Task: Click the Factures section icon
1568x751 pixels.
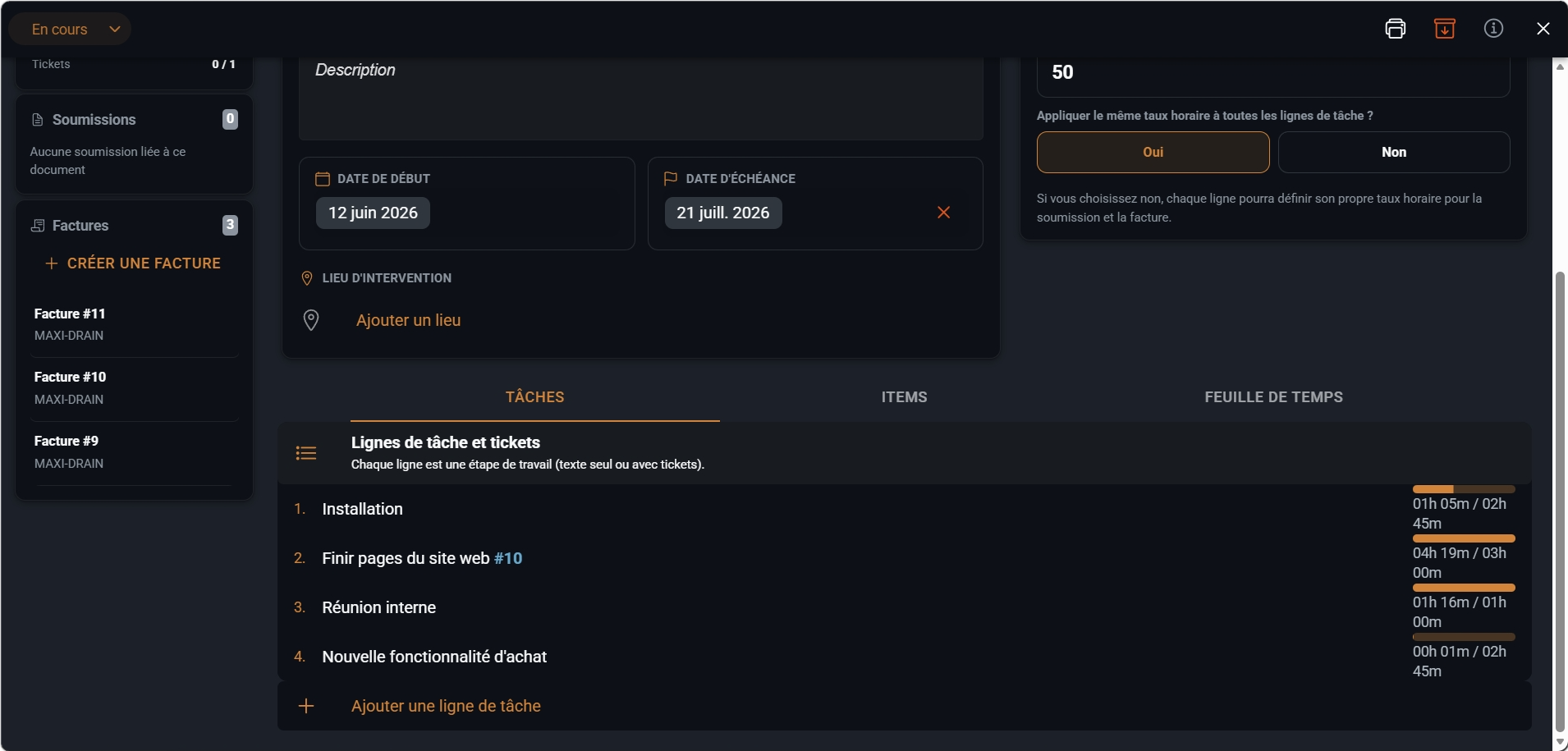Action: click(x=38, y=226)
